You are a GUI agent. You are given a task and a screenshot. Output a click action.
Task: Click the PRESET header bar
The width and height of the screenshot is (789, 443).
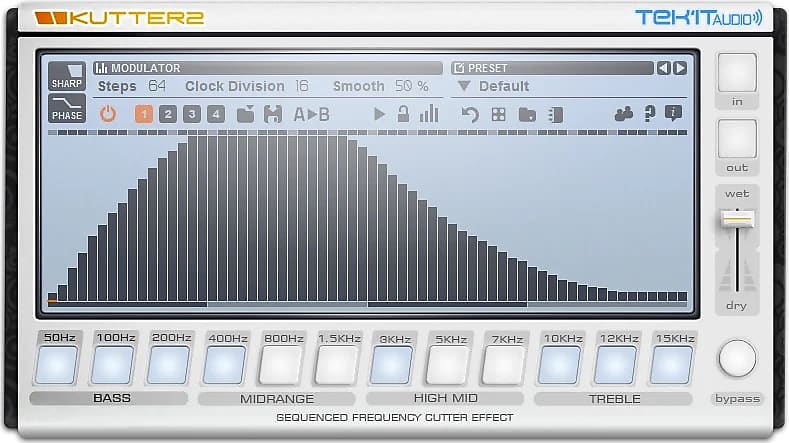point(552,68)
